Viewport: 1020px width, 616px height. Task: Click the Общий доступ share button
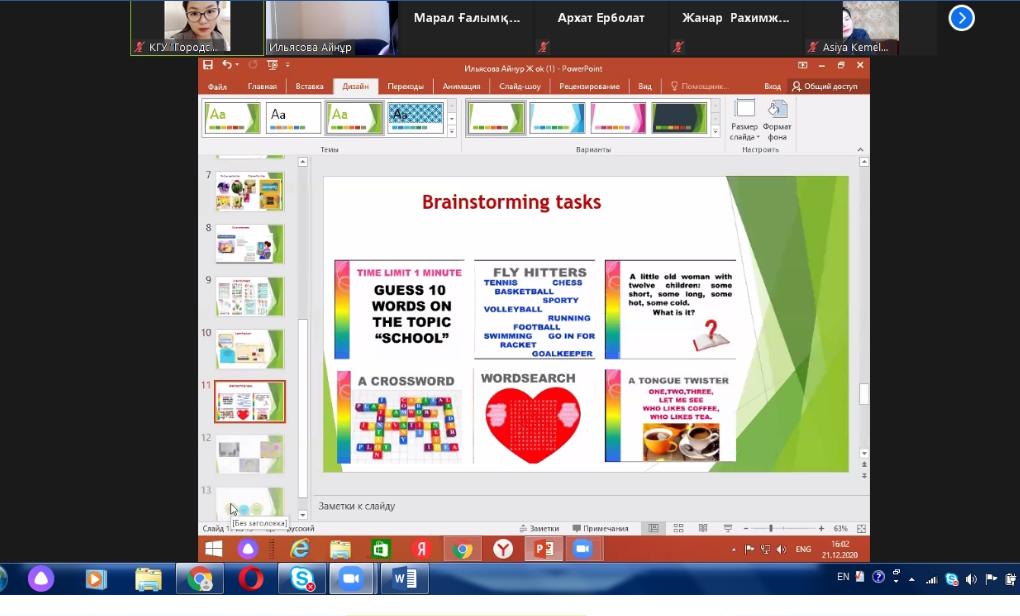pos(825,86)
